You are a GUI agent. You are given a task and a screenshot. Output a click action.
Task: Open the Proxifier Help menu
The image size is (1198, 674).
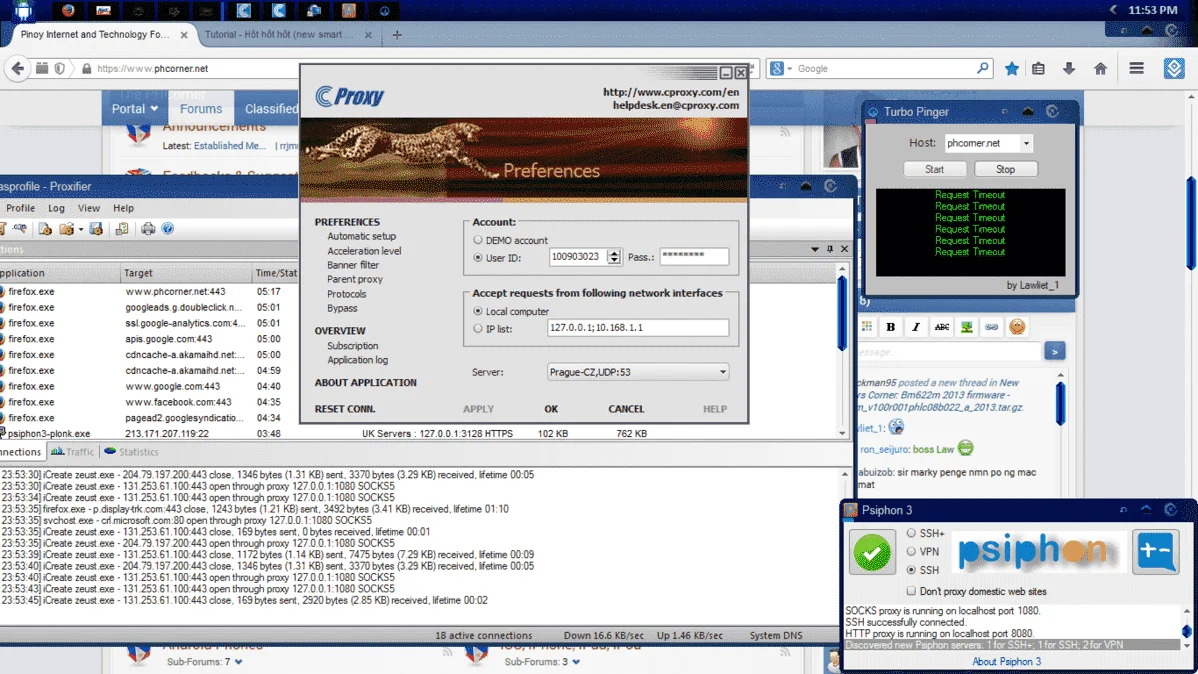(x=123, y=208)
